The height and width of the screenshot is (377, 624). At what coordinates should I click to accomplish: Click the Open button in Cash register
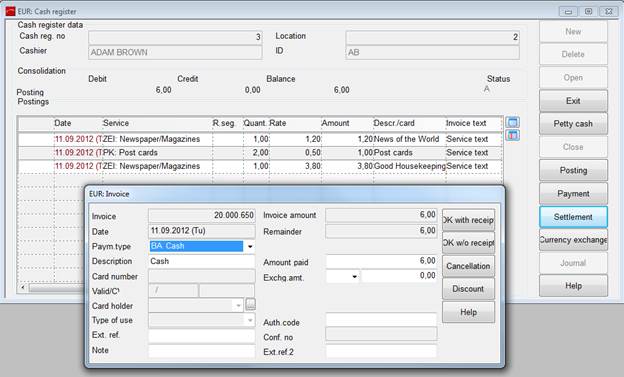point(573,78)
